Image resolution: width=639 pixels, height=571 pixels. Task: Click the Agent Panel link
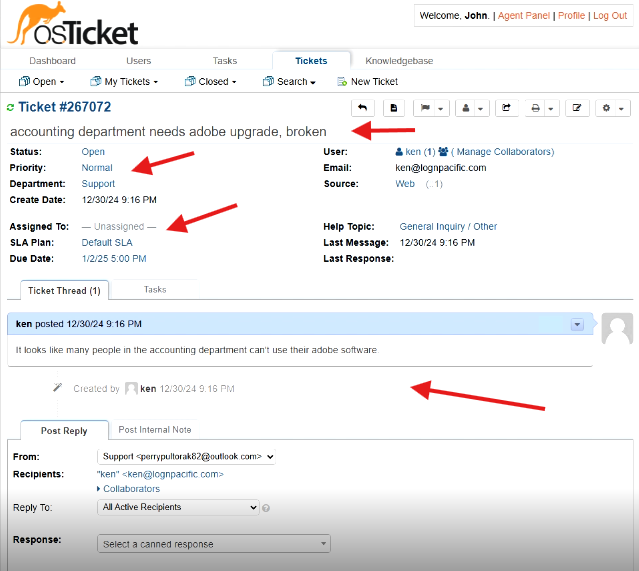pyautogui.click(x=524, y=15)
